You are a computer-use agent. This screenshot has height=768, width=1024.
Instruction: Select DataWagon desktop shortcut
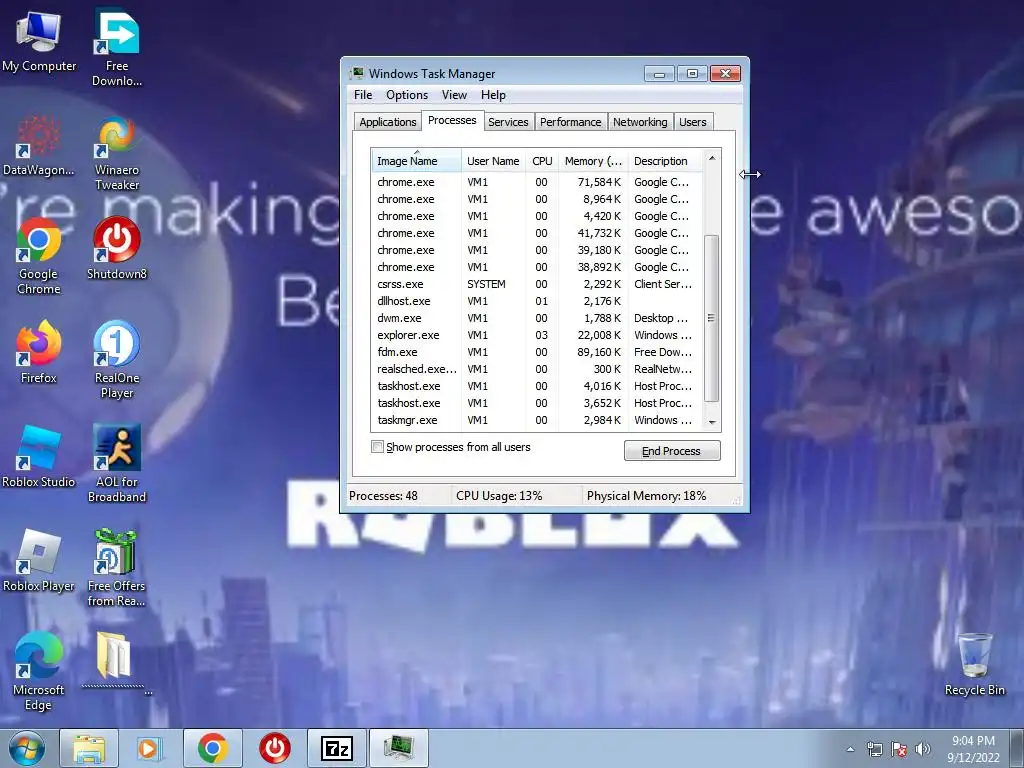(39, 146)
